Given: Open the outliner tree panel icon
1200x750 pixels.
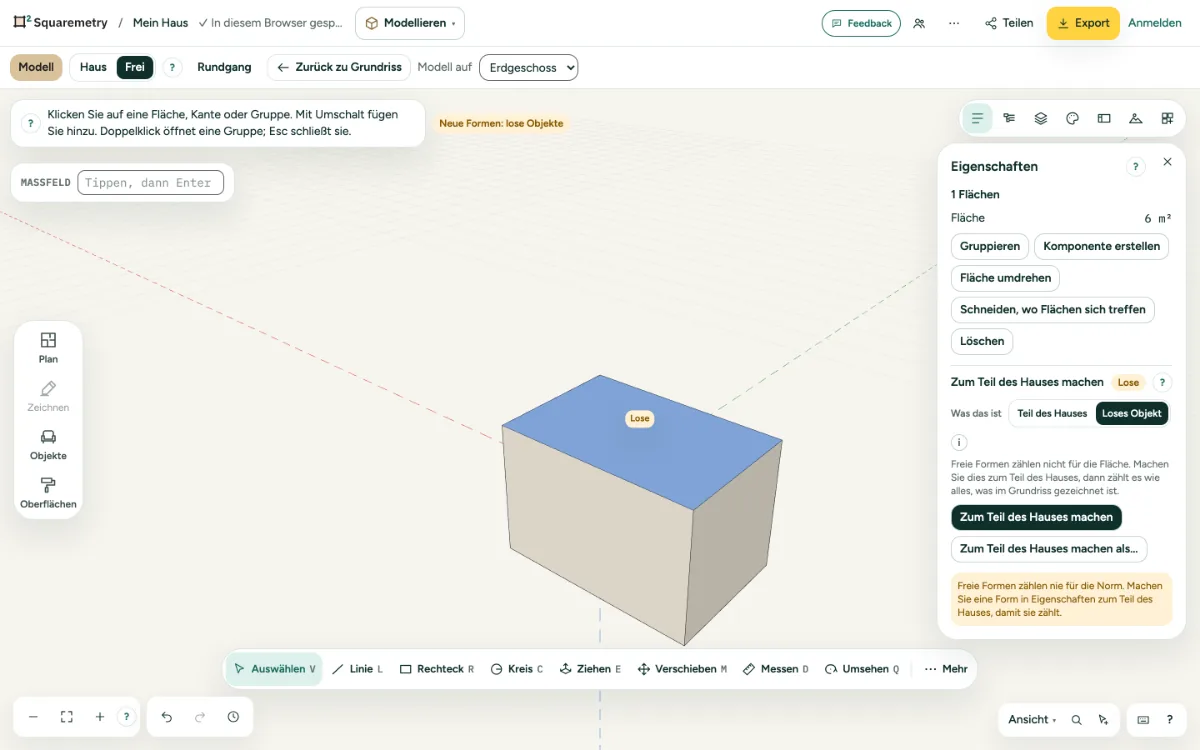Looking at the screenshot, I should [x=1009, y=118].
